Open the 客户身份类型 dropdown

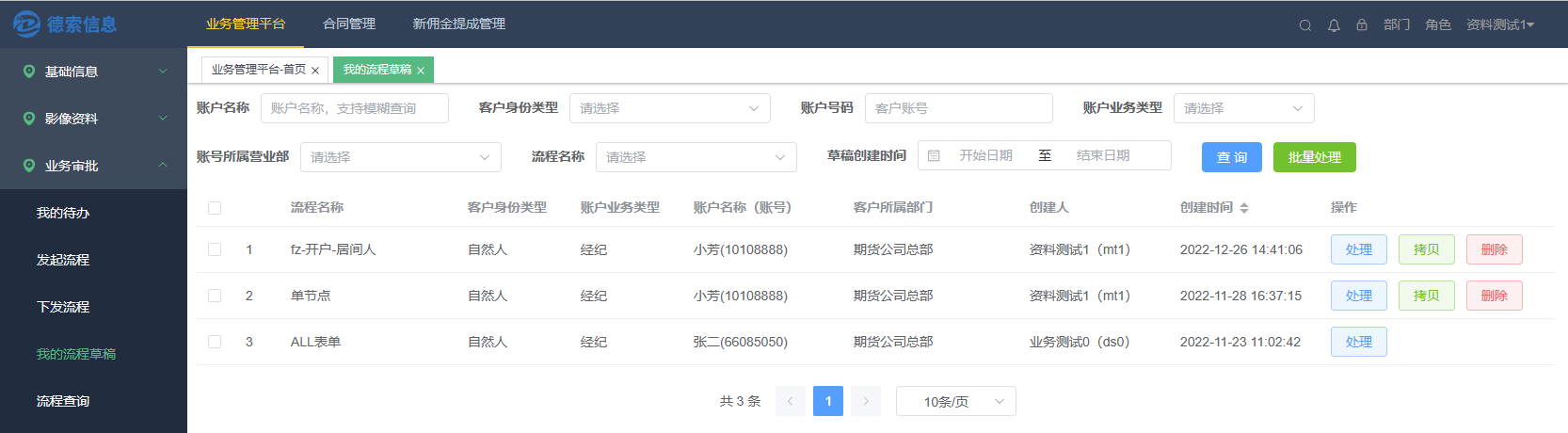tap(670, 108)
